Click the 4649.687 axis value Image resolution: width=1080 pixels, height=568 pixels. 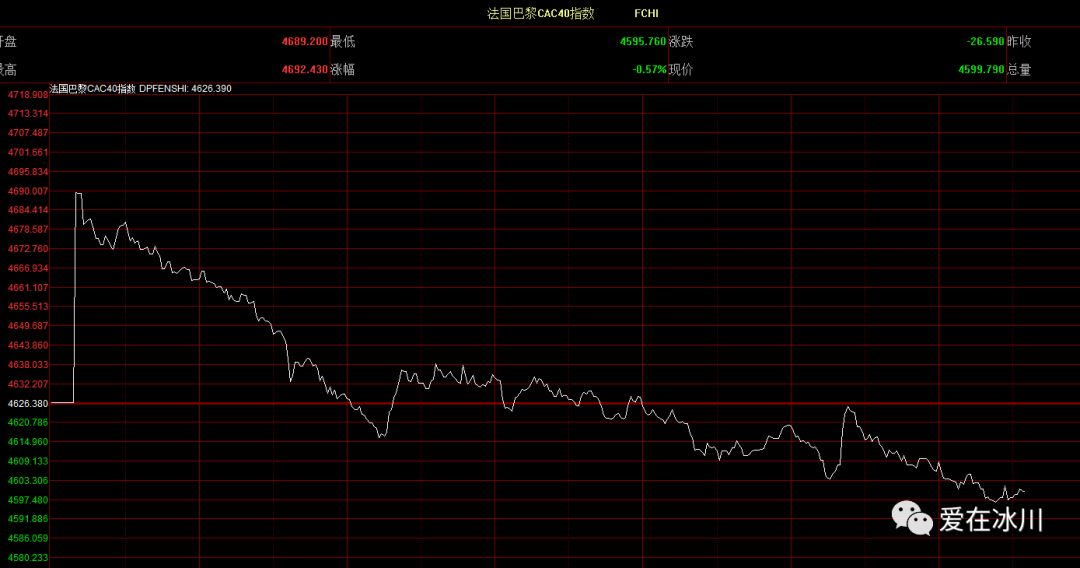point(28,326)
